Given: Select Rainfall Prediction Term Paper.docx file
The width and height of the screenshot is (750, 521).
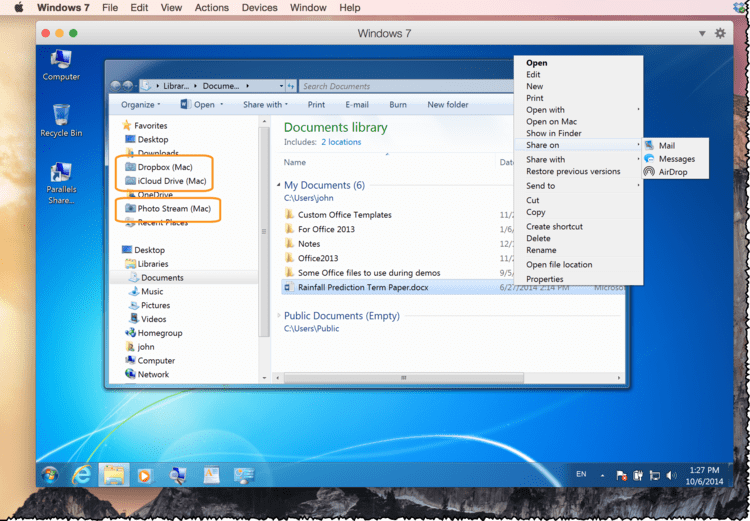Looking at the screenshot, I should 453,288.
